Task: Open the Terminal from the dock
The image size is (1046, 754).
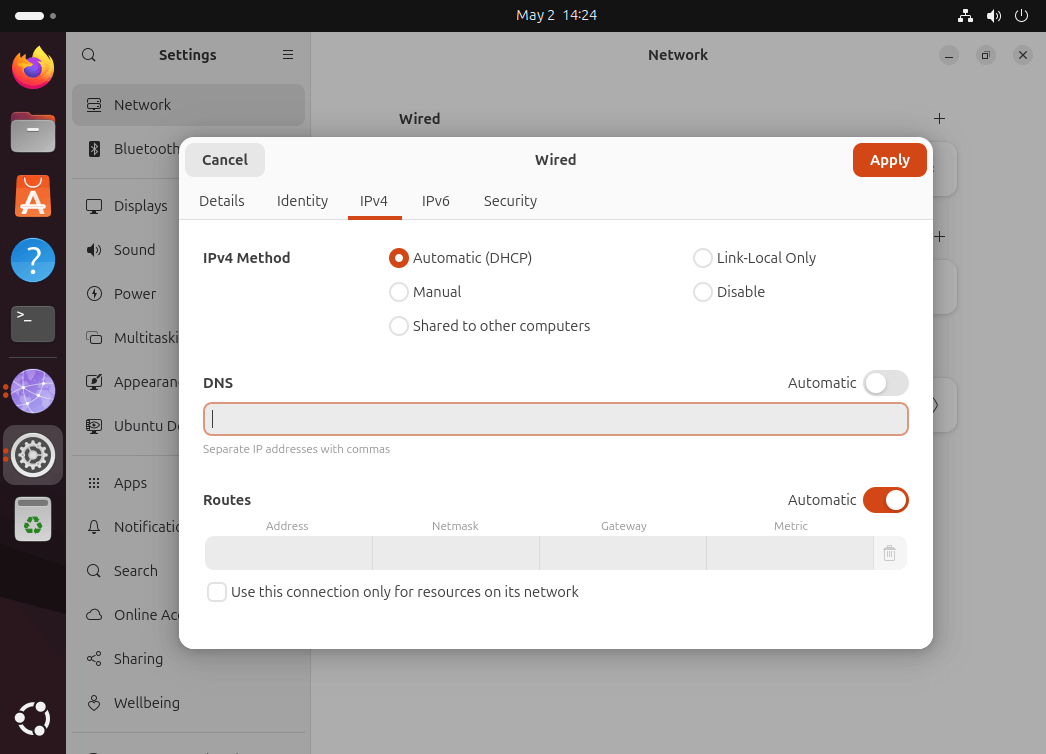Action: coord(33,323)
